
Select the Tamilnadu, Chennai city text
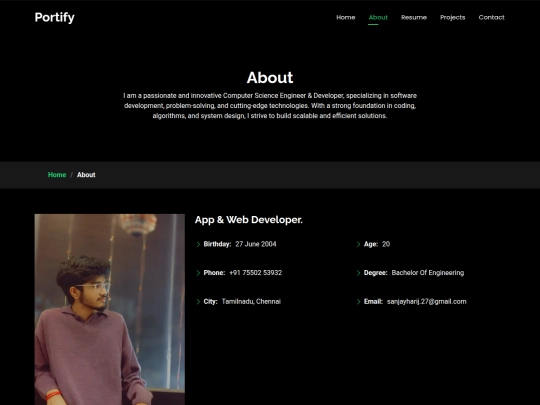[x=251, y=301]
